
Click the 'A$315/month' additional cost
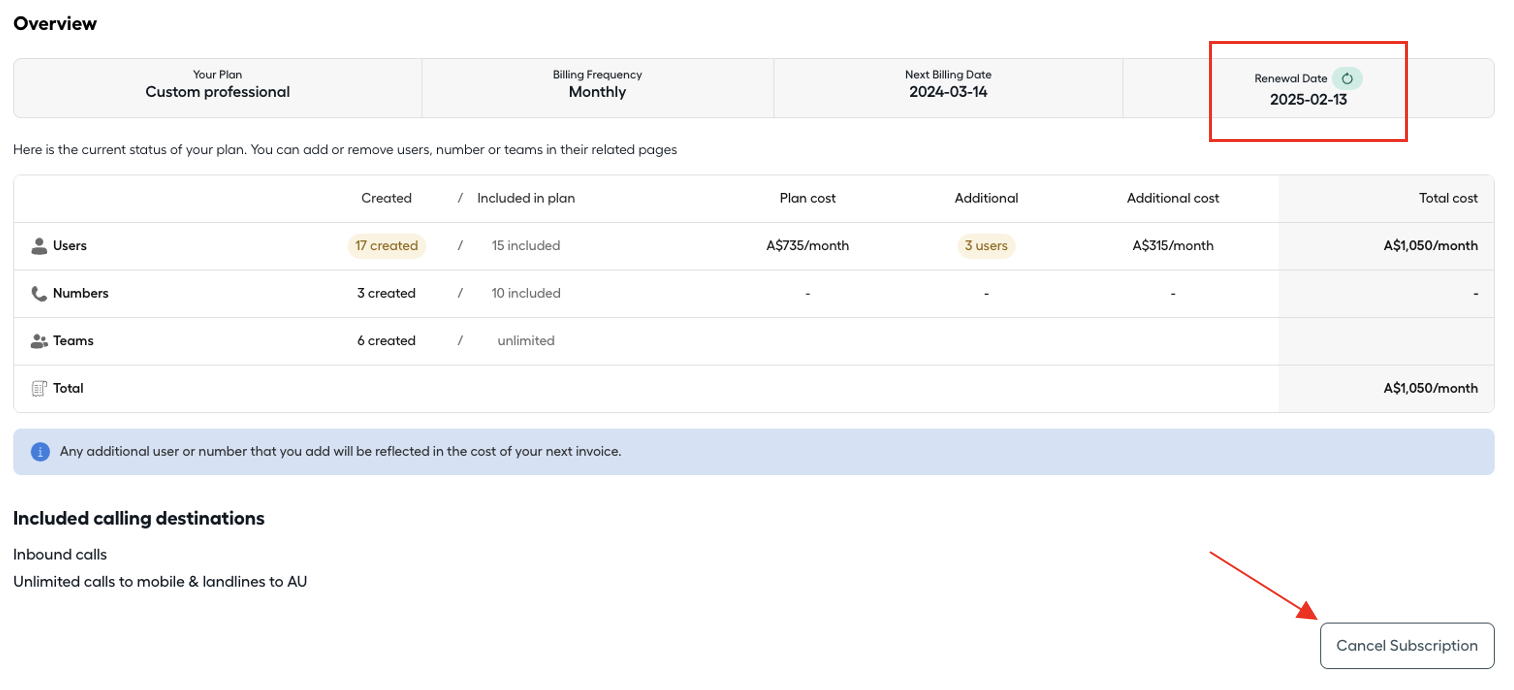tap(1173, 245)
